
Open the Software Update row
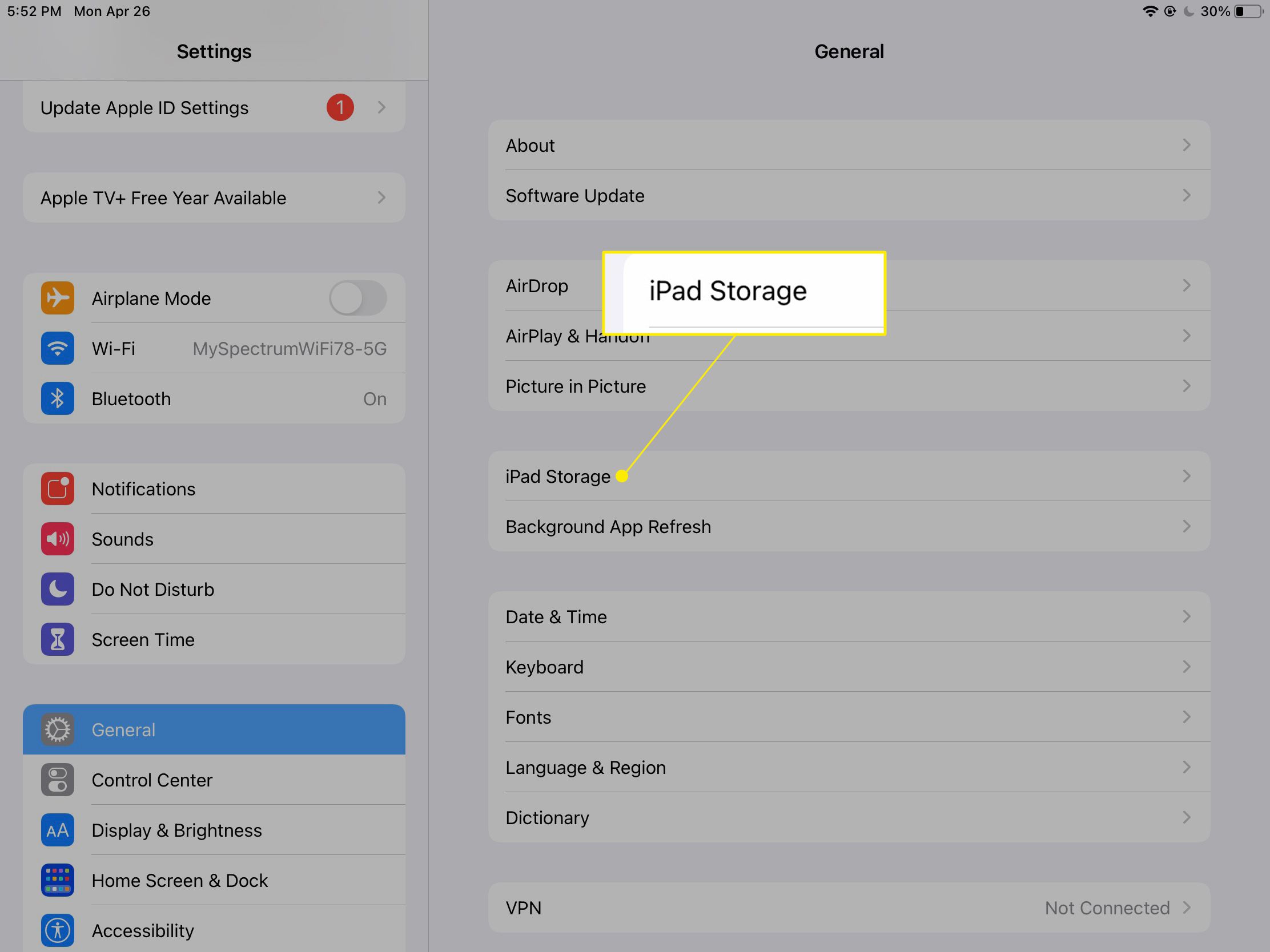pos(849,196)
